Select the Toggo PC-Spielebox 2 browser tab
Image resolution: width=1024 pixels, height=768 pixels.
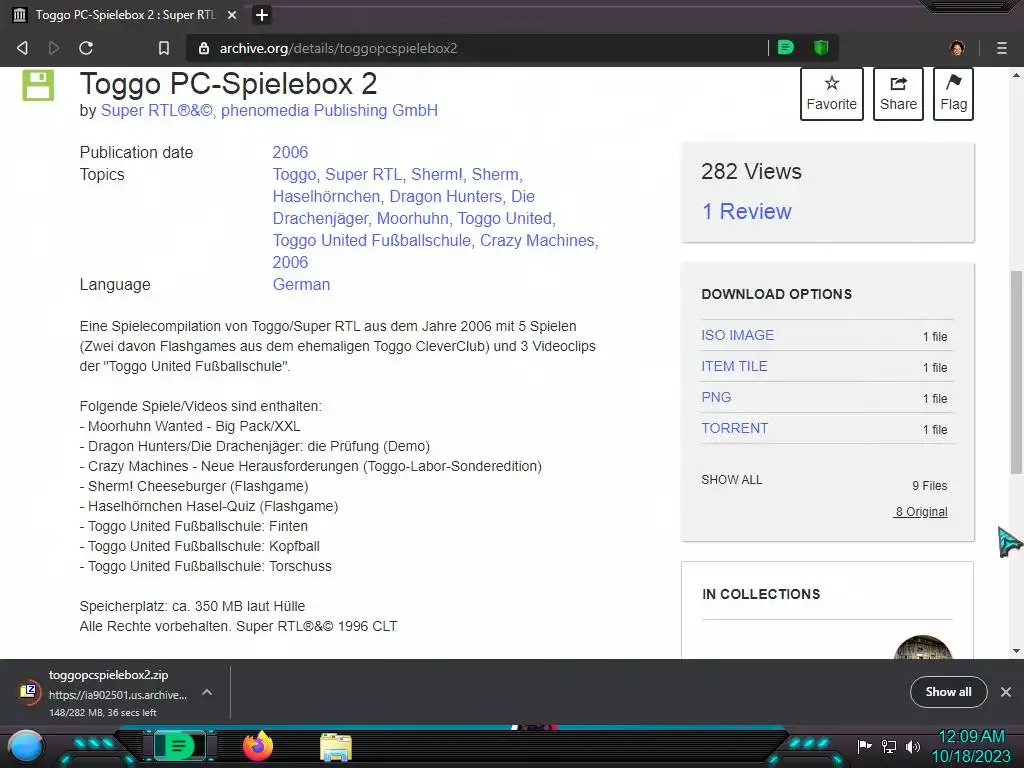[x=124, y=14]
